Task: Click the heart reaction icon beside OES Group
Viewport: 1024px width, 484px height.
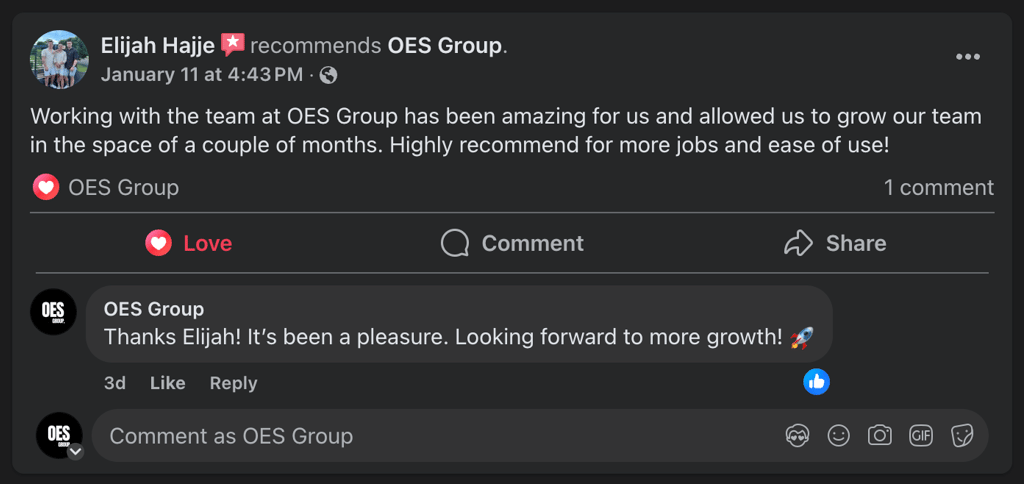Action: click(46, 187)
